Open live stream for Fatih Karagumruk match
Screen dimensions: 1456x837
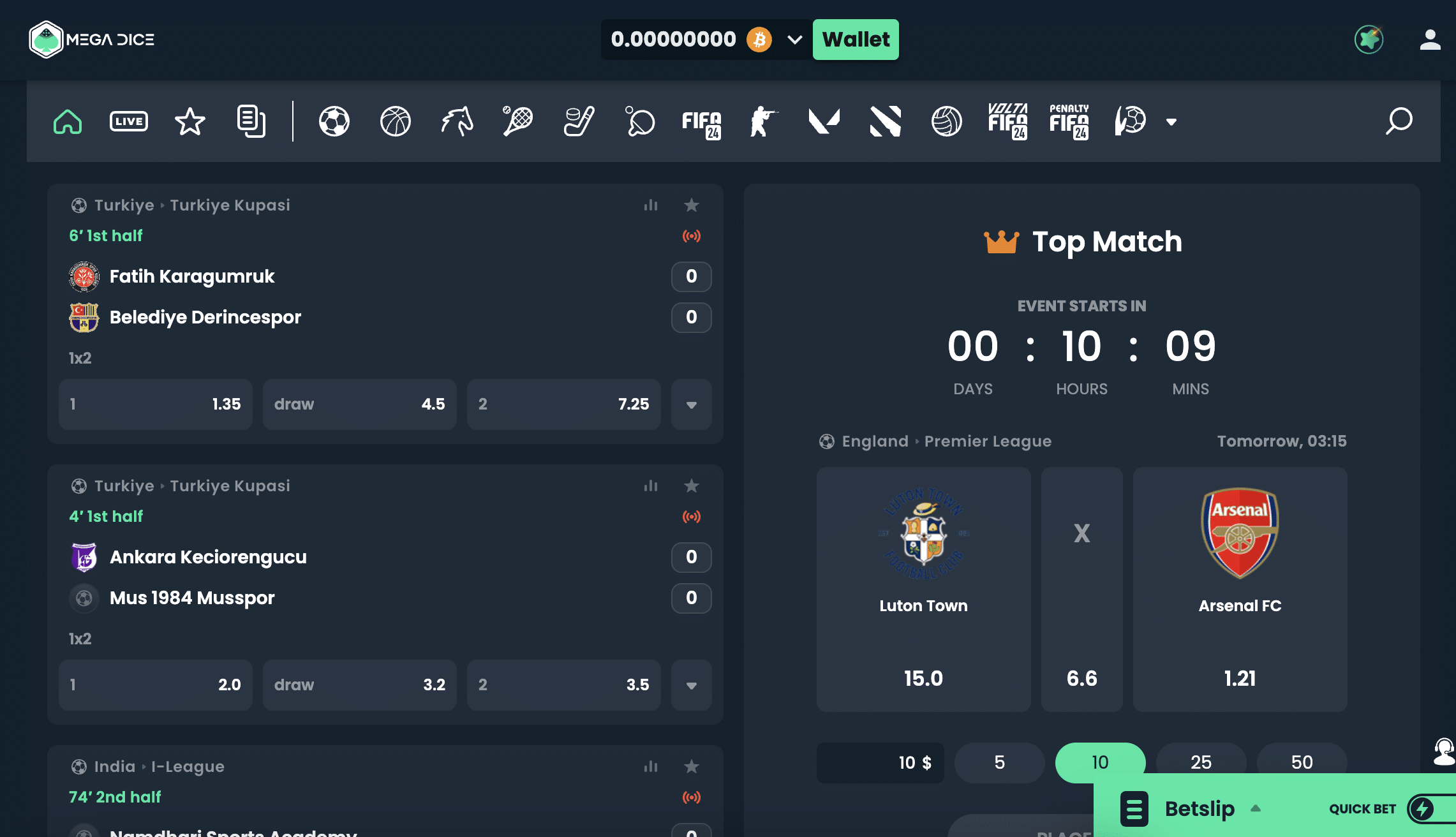point(692,236)
